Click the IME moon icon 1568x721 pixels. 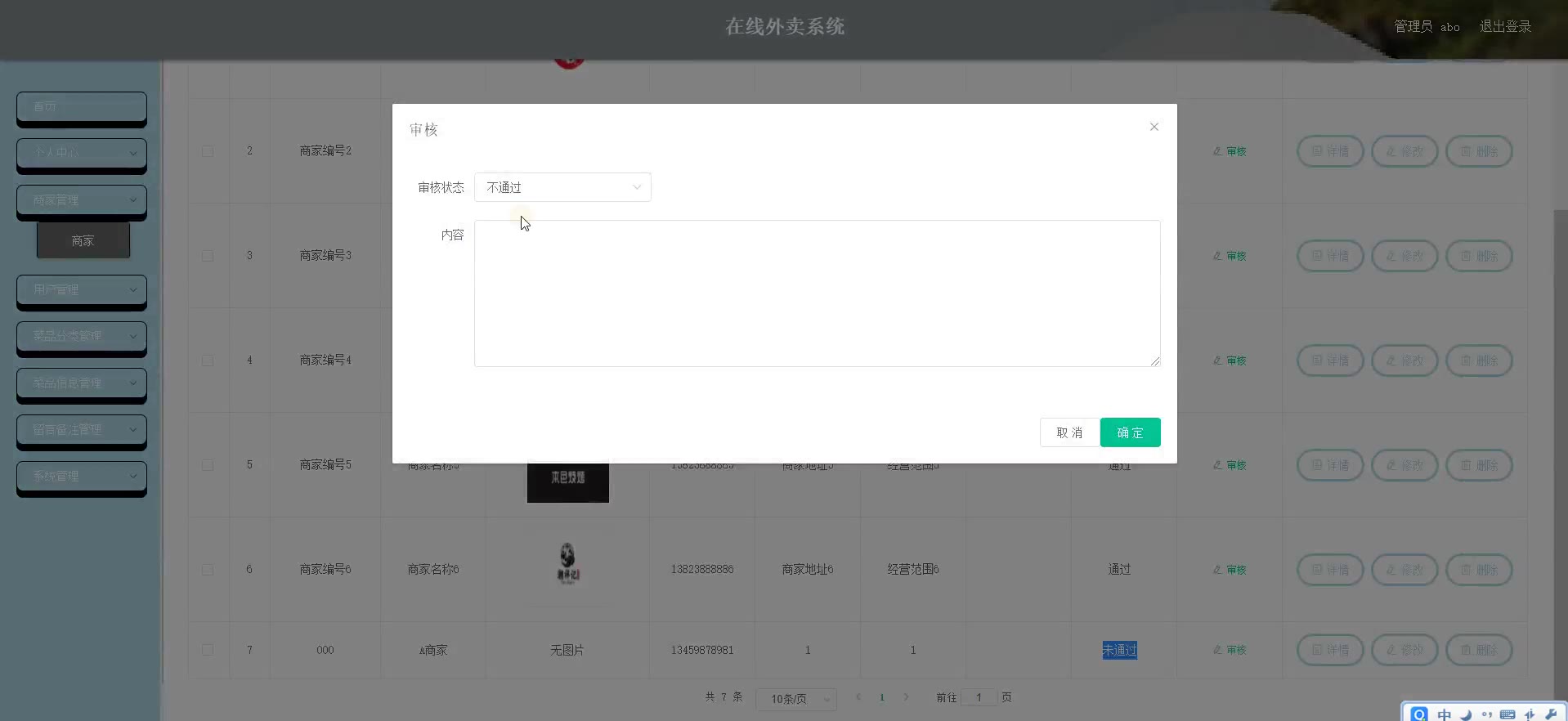(x=1466, y=714)
